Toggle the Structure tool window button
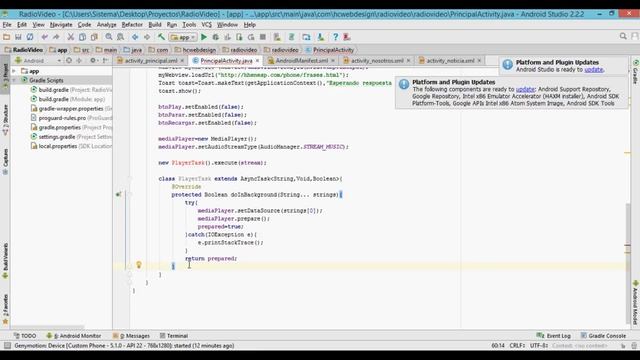640x360 pixels. [x=5, y=119]
